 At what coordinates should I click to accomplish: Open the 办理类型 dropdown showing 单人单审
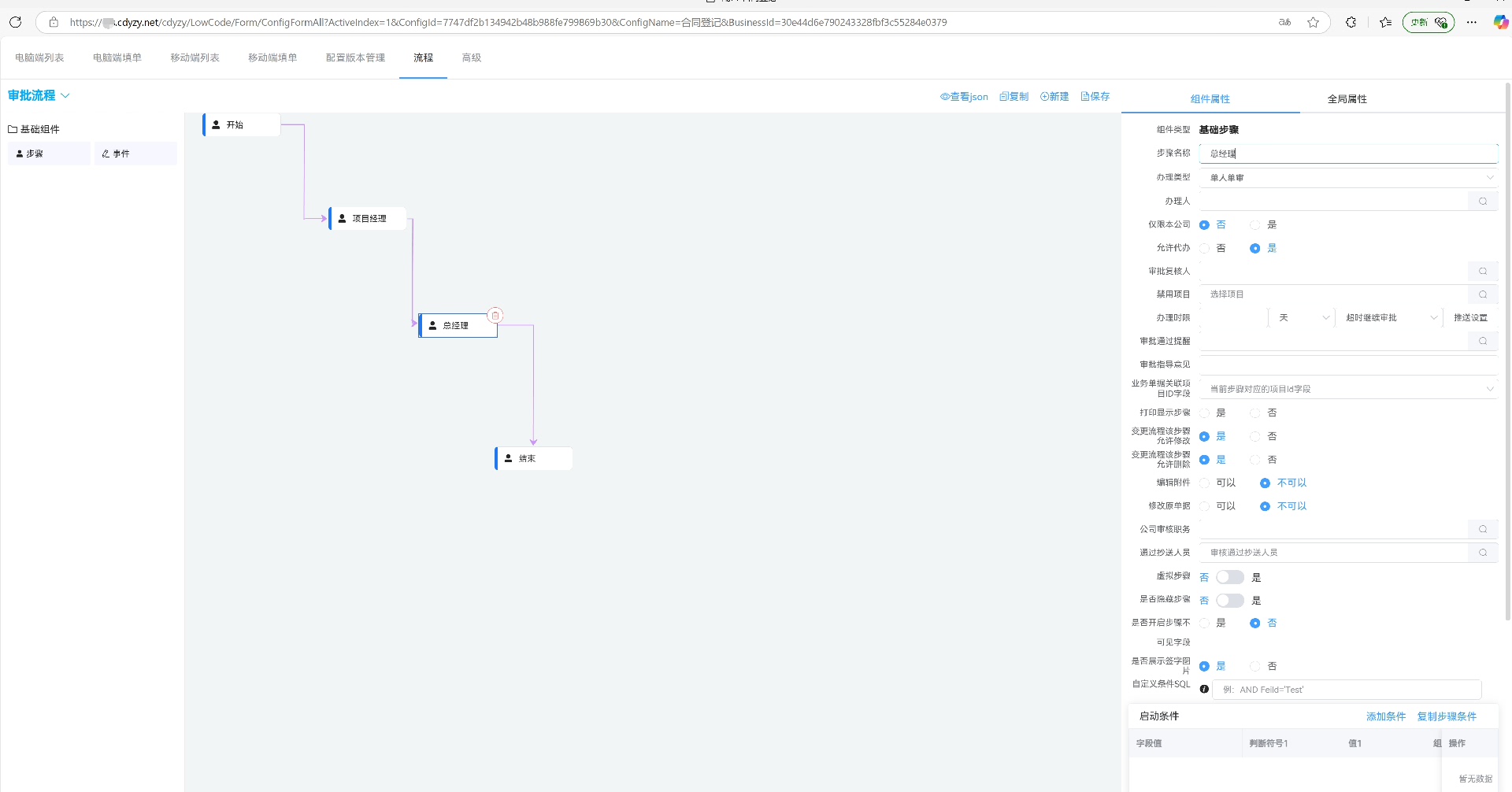click(1347, 178)
